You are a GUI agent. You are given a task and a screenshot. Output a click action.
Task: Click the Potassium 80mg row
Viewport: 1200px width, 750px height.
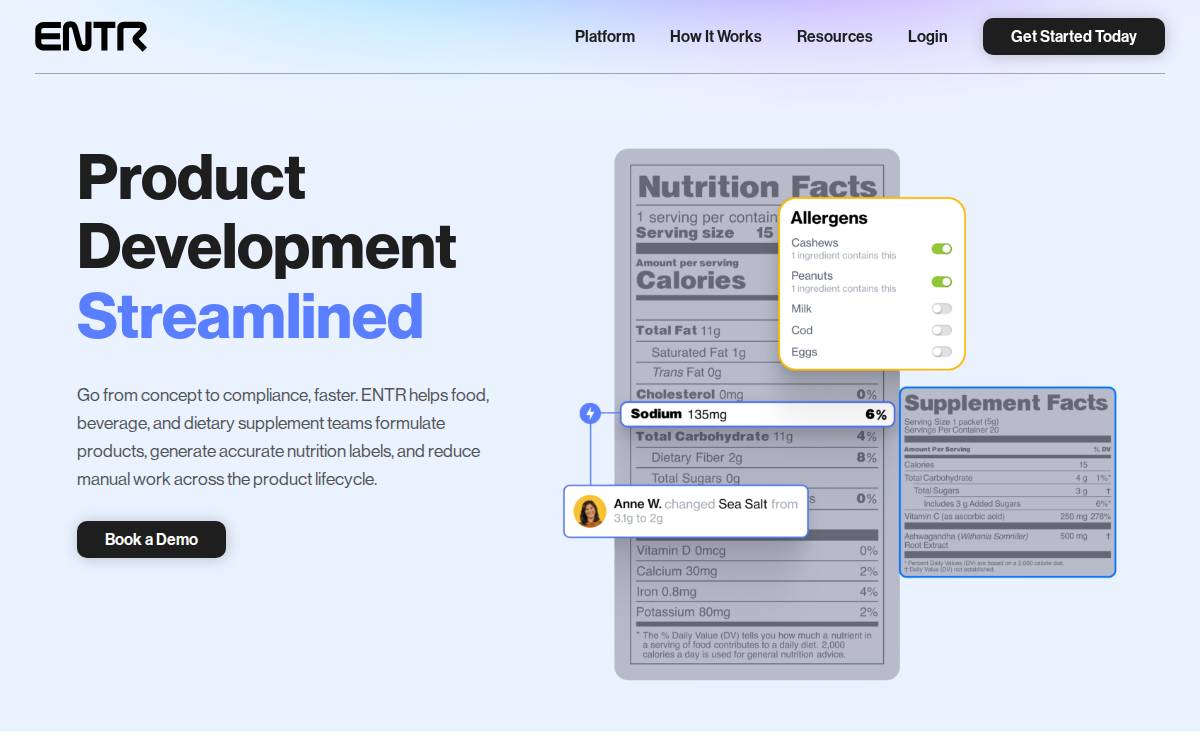[x=757, y=612]
